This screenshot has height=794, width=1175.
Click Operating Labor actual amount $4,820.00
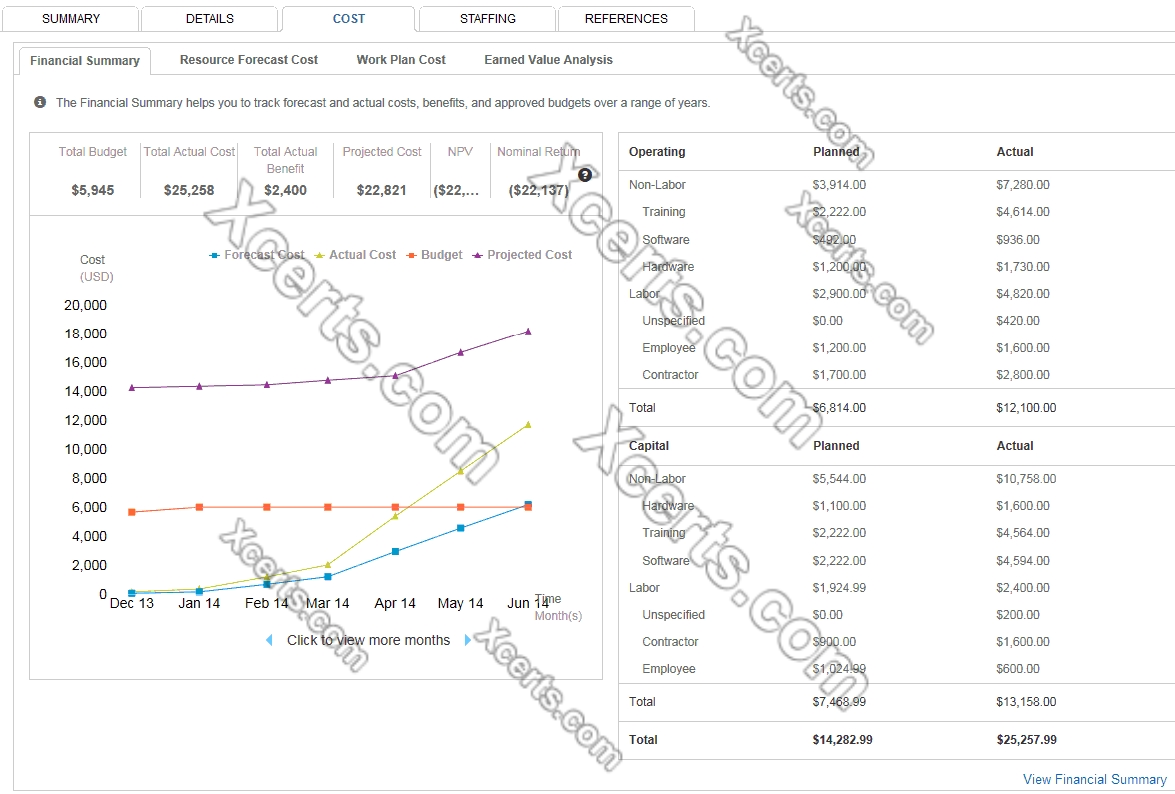point(1023,294)
